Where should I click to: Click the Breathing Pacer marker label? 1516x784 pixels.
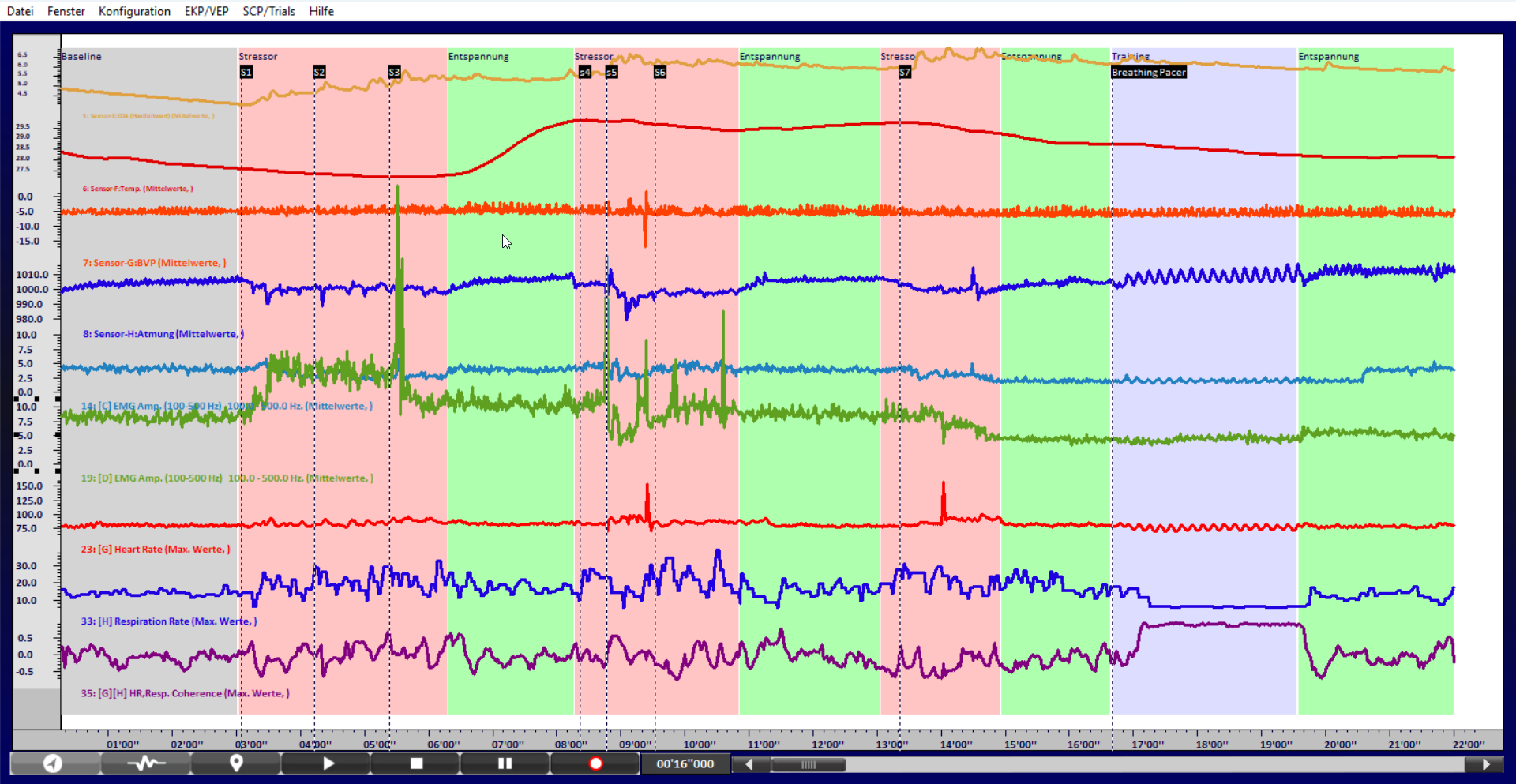[x=1148, y=72]
